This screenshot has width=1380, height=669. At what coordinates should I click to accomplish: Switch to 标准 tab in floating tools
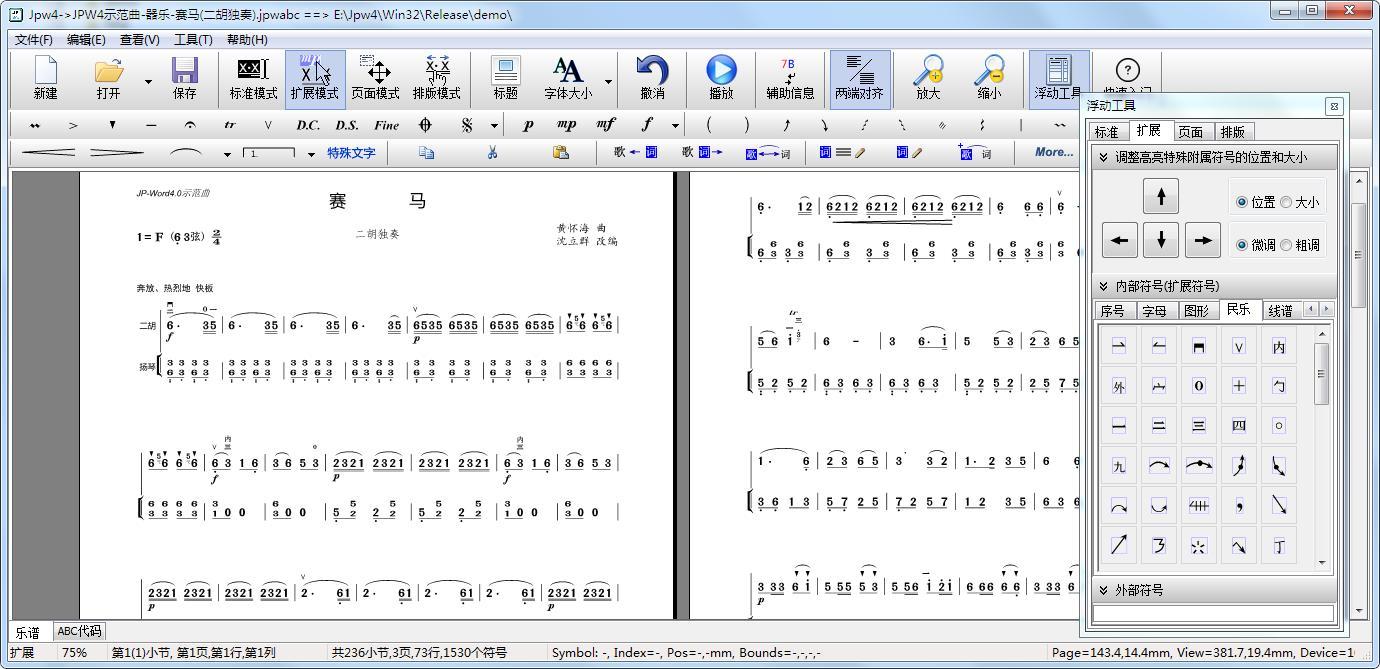tap(1107, 132)
